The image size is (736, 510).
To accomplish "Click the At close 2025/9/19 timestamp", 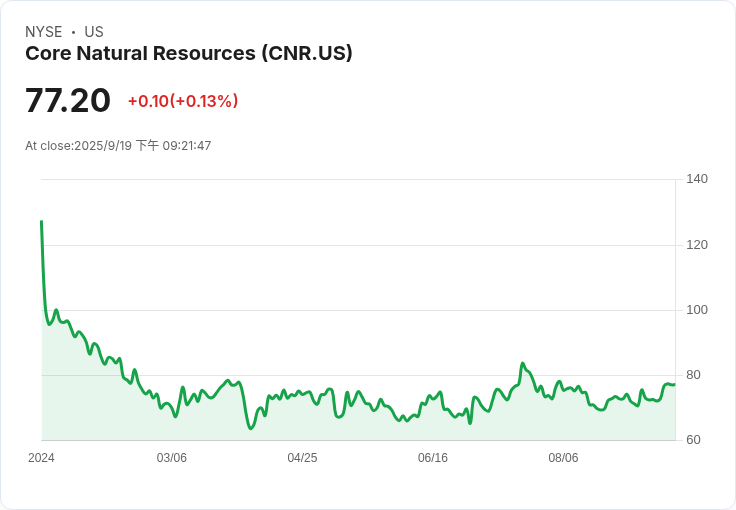I will coord(118,145).
